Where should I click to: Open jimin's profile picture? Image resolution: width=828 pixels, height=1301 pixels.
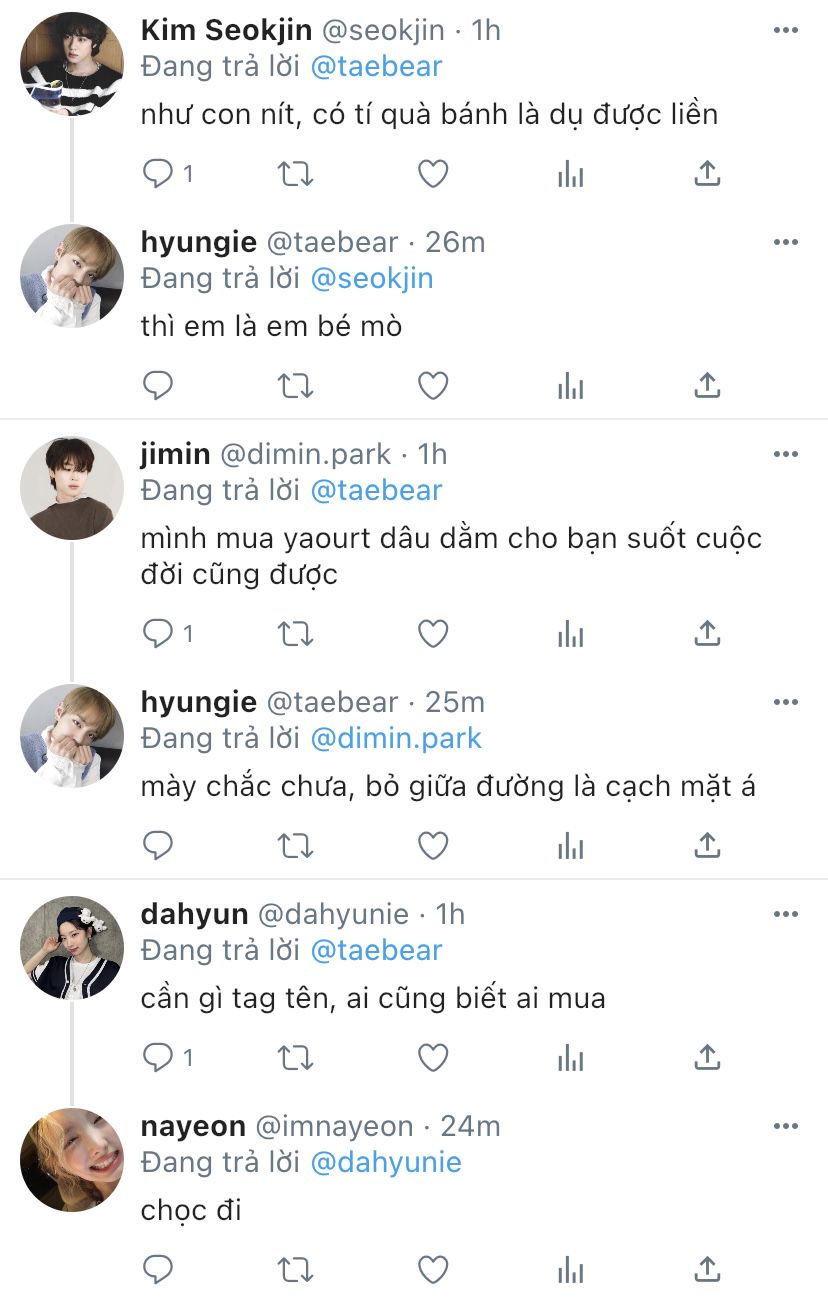[x=71, y=487]
